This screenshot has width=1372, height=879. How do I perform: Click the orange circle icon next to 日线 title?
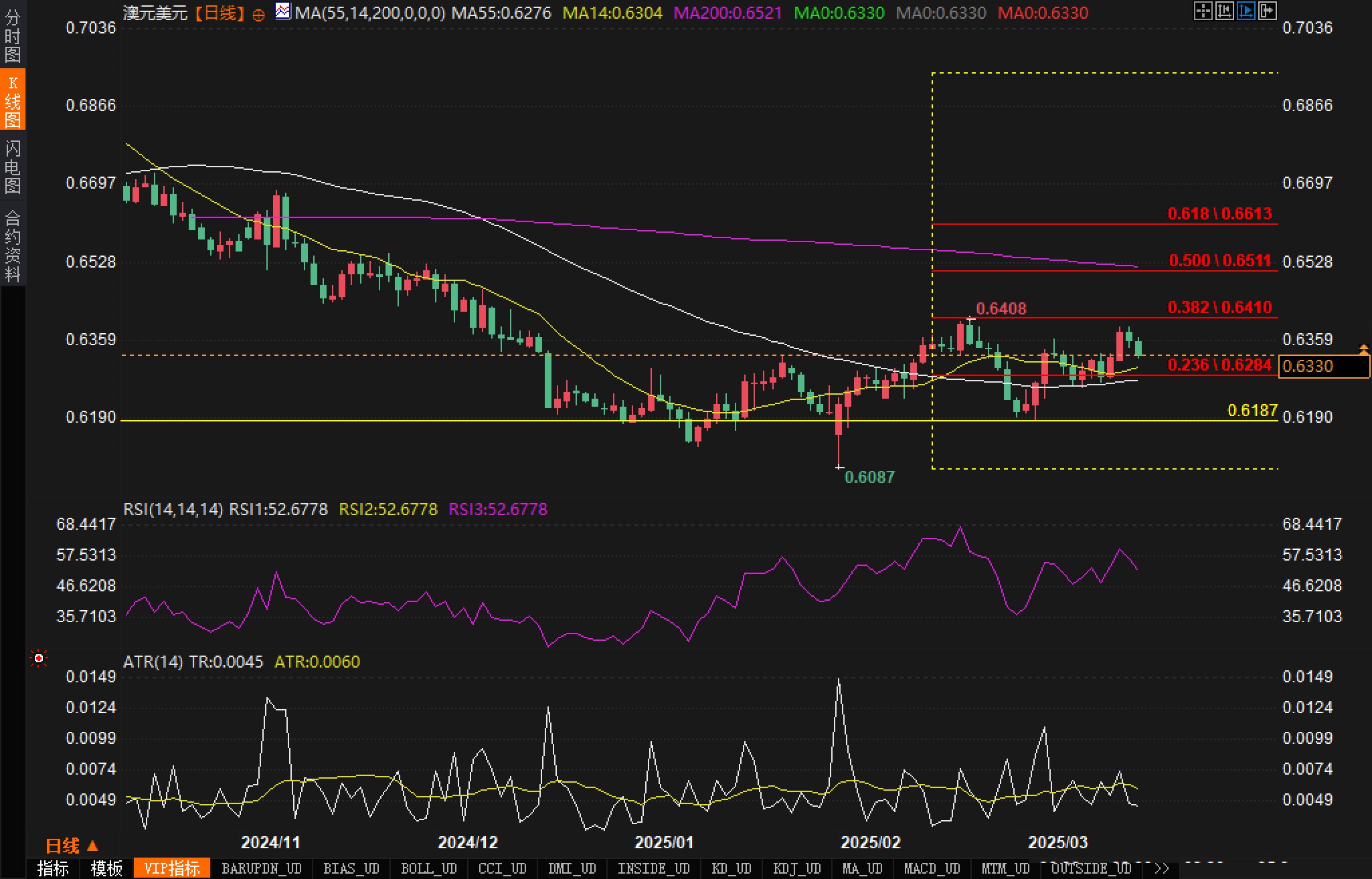click(258, 15)
